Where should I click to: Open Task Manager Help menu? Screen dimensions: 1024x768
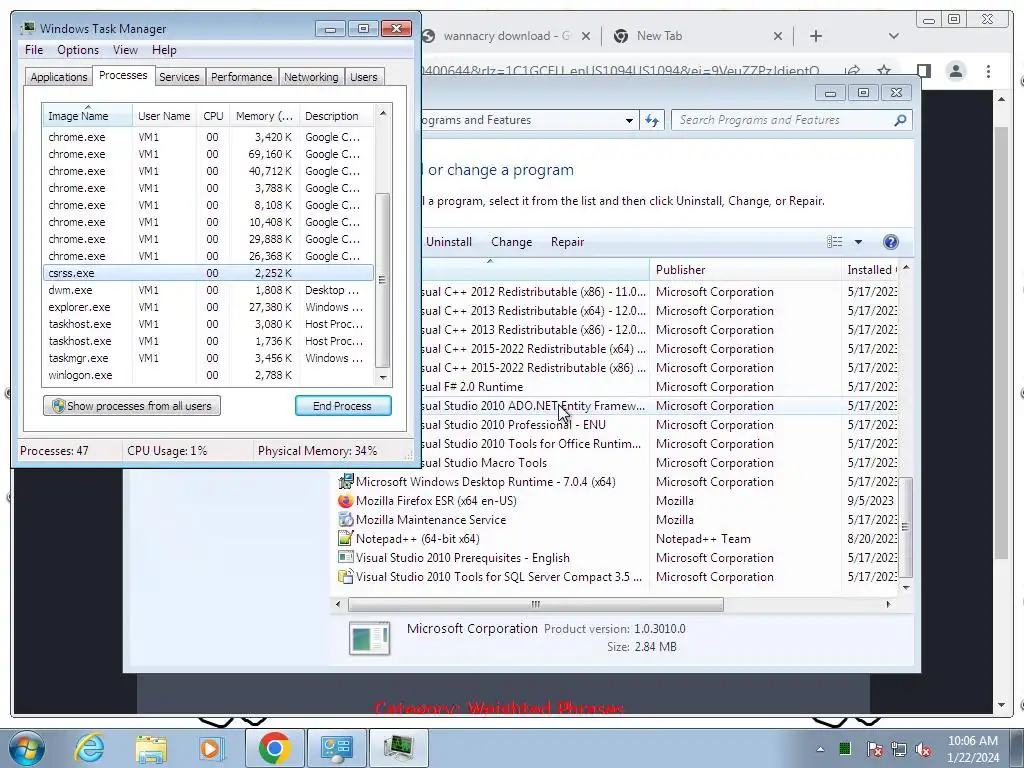[x=164, y=50]
